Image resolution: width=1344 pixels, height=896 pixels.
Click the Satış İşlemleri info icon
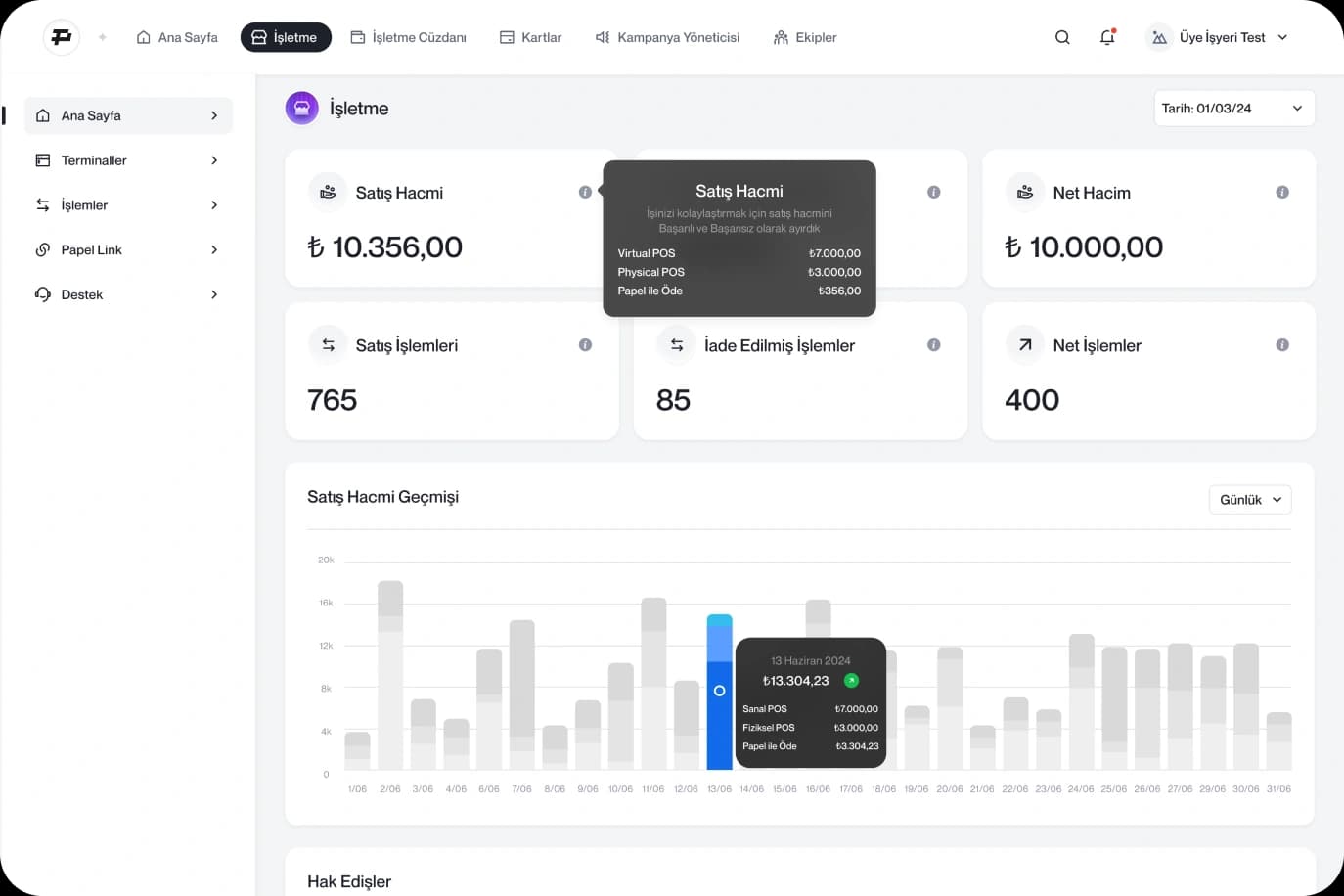(x=585, y=344)
